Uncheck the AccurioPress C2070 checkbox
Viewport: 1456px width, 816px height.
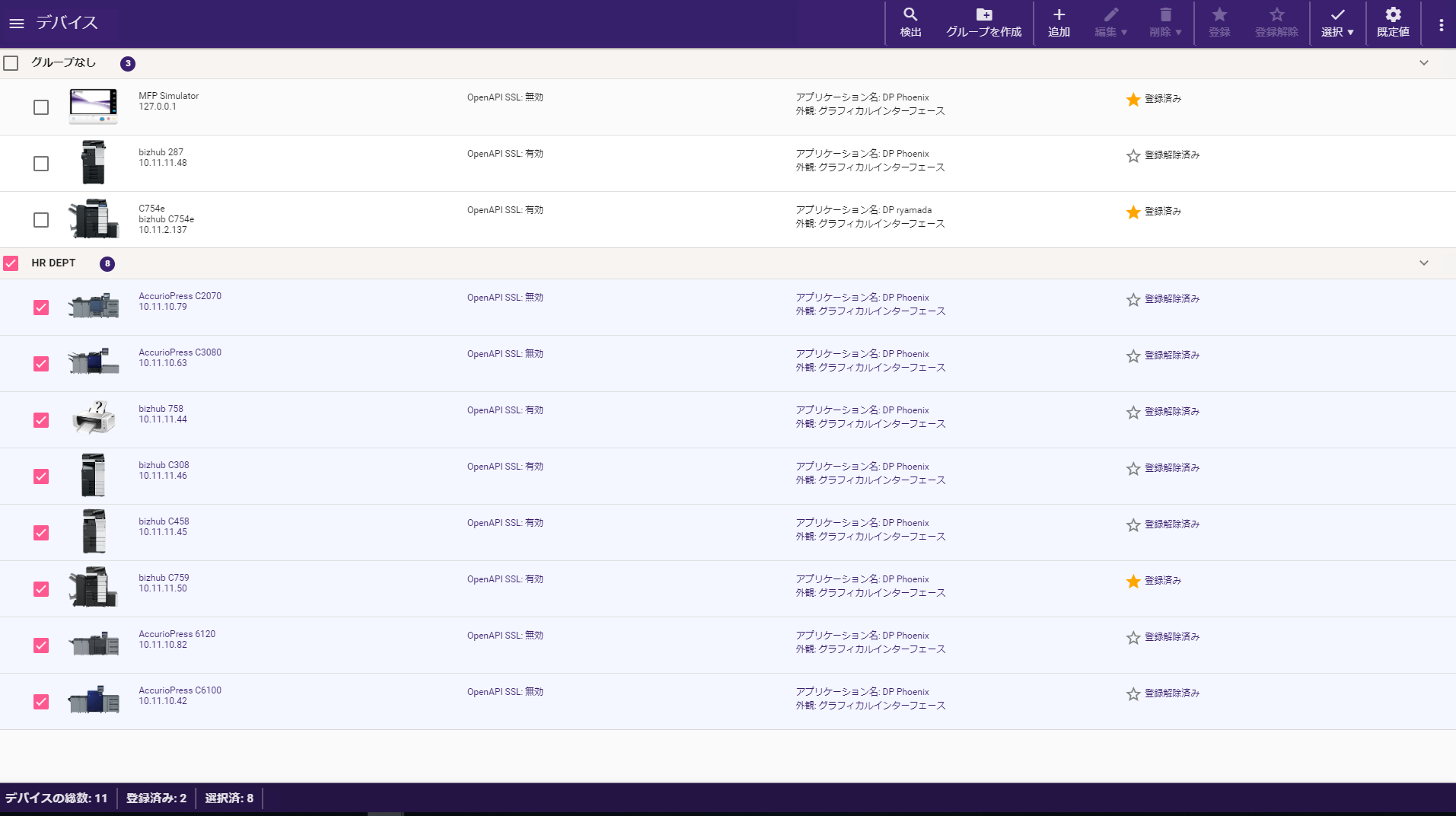coord(41,308)
